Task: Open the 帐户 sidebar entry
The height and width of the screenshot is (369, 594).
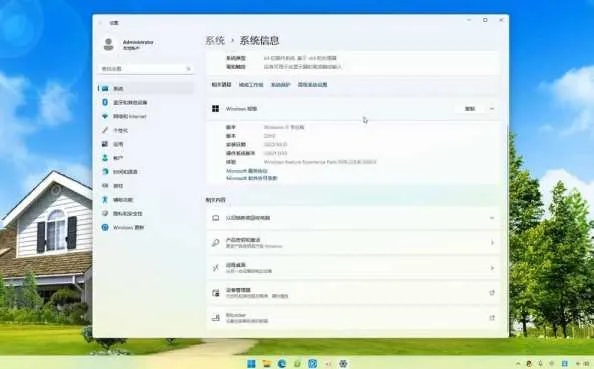Action: [146, 158]
